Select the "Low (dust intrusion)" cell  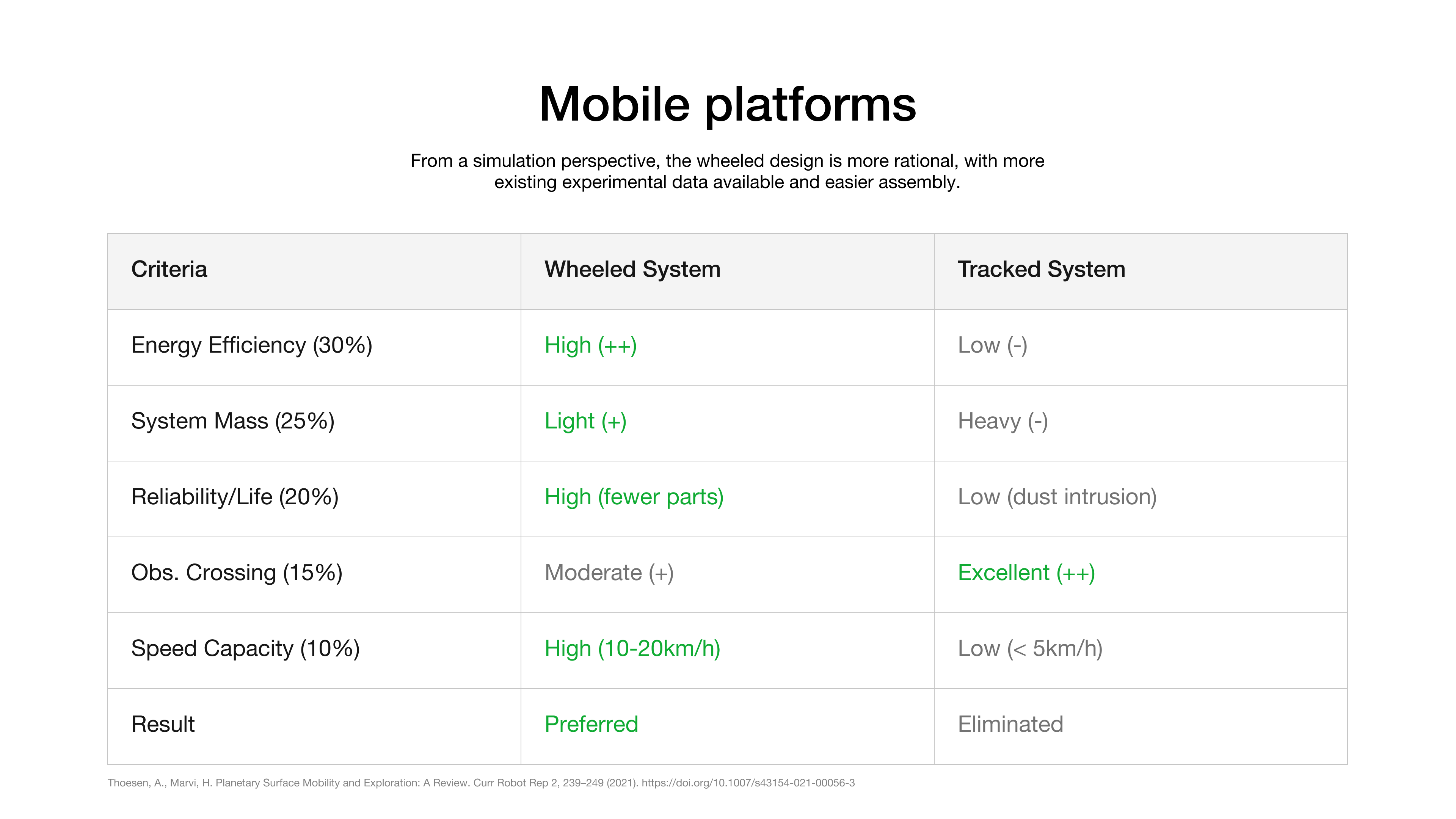[x=1057, y=497]
